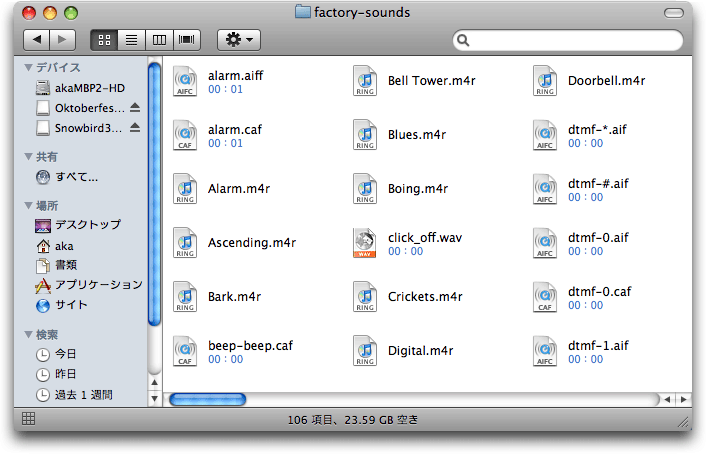The image size is (706, 454).
Task: Select the Bark.m4r ringtone icon
Action: click(x=185, y=297)
